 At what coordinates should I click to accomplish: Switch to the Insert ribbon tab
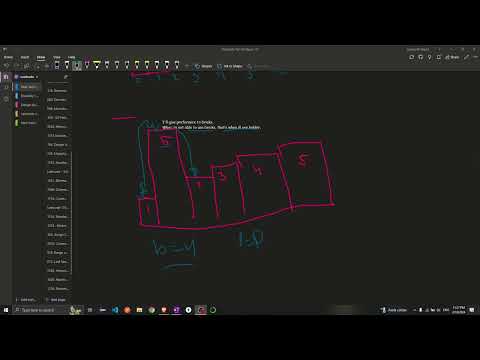[25, 57]
